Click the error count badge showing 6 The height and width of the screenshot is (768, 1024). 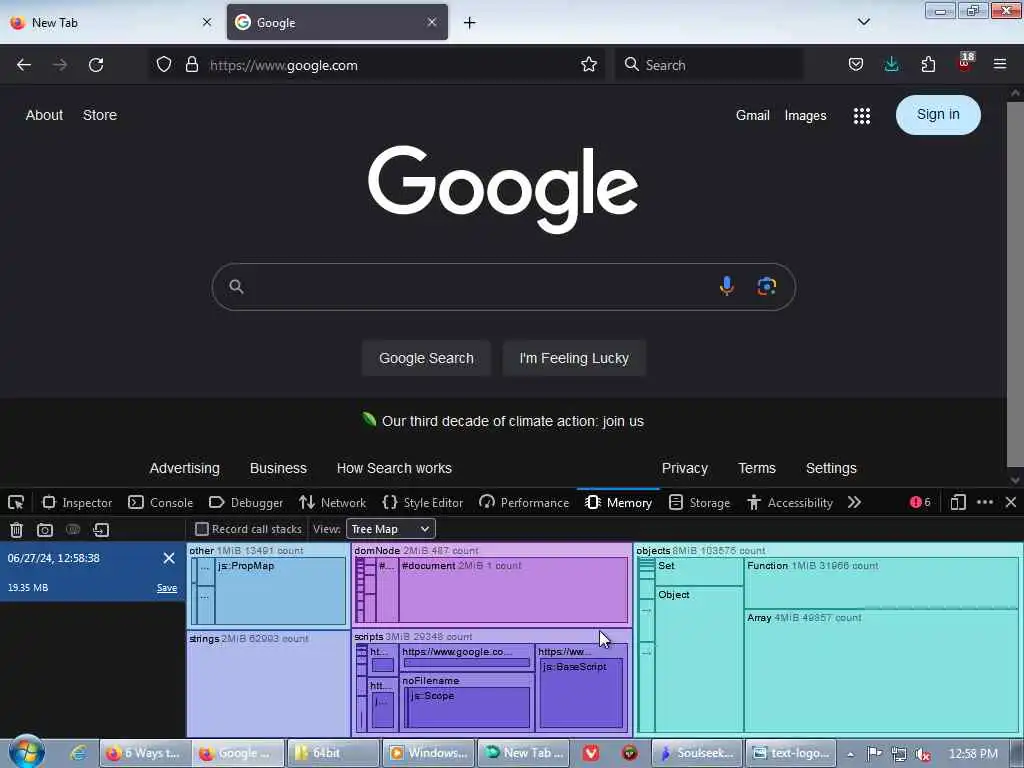[x=920, y=502]
